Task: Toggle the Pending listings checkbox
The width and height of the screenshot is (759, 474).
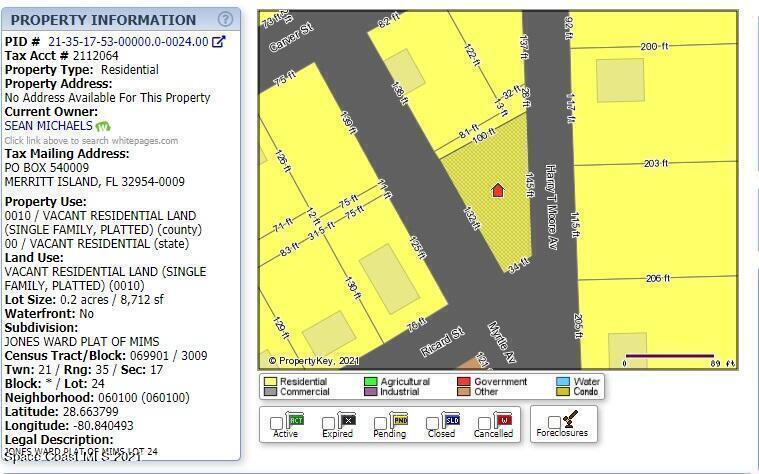Action: coord(380,424)
